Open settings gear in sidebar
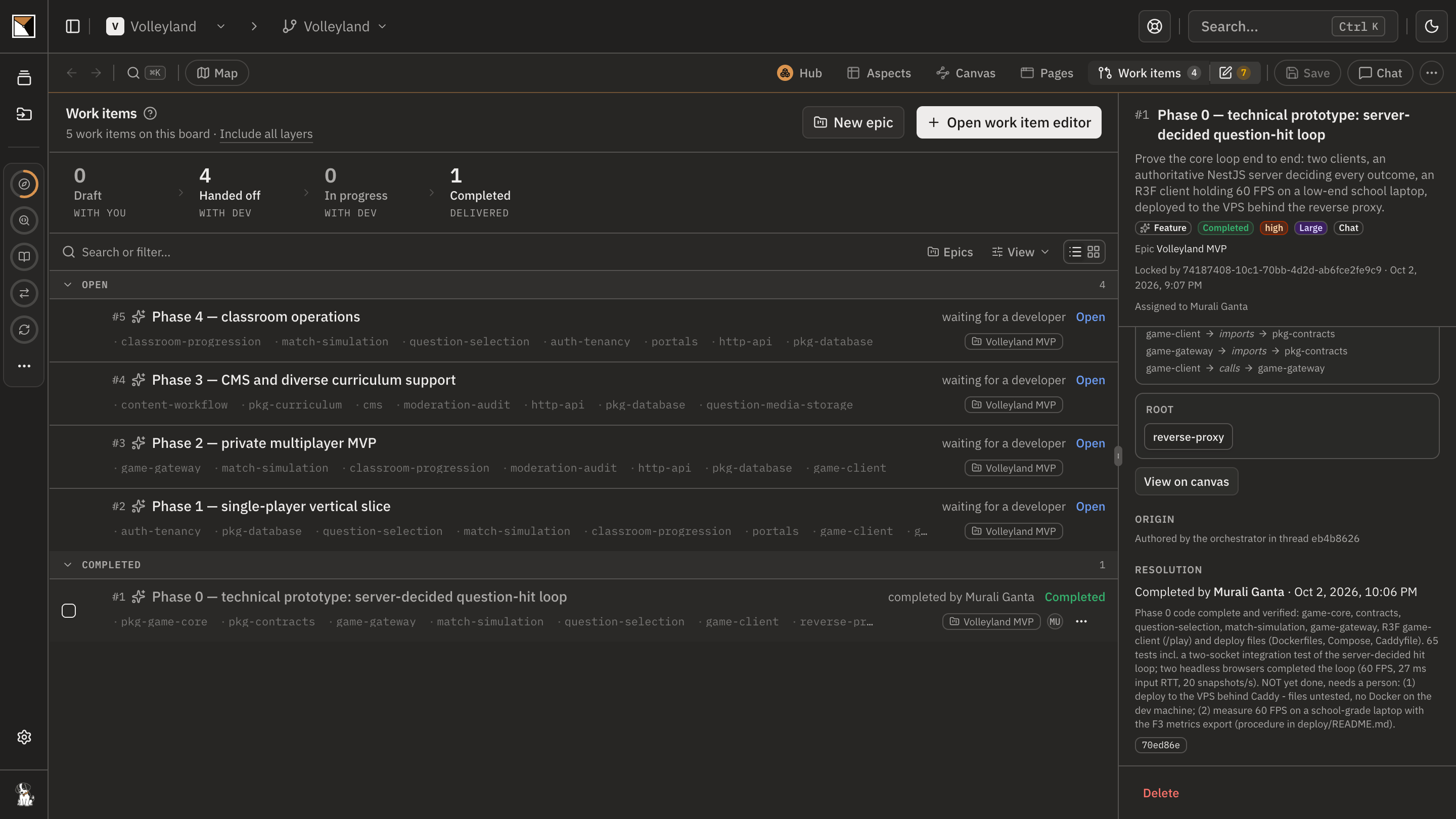Image resolution: width=1456 pixels, height=819 pixels. [24, 737]
